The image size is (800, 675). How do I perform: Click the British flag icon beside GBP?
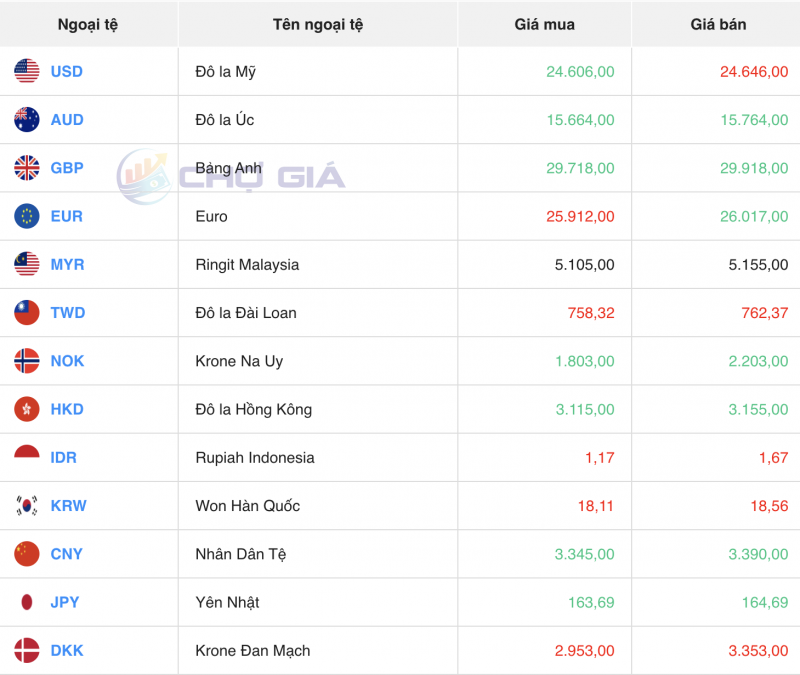click(x=27, y=168)
